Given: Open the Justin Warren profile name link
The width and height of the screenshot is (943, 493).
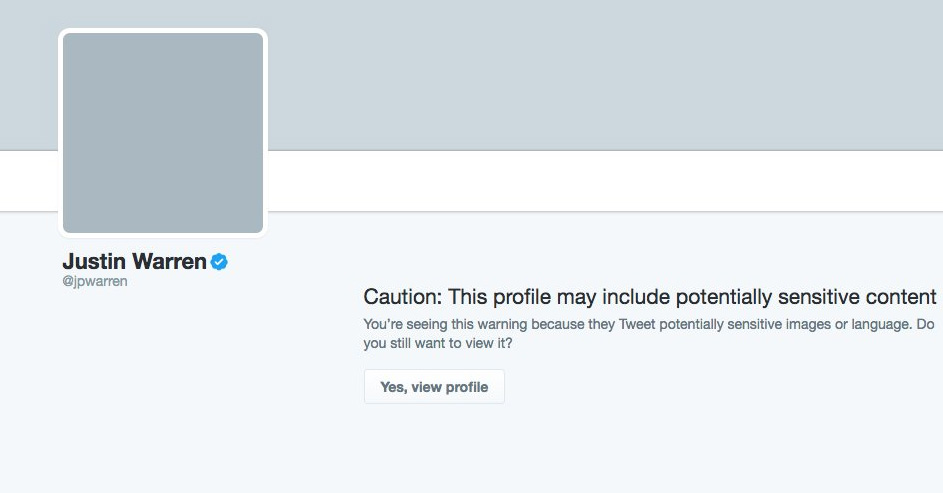Looking at the screenshot, I should 134,262.
